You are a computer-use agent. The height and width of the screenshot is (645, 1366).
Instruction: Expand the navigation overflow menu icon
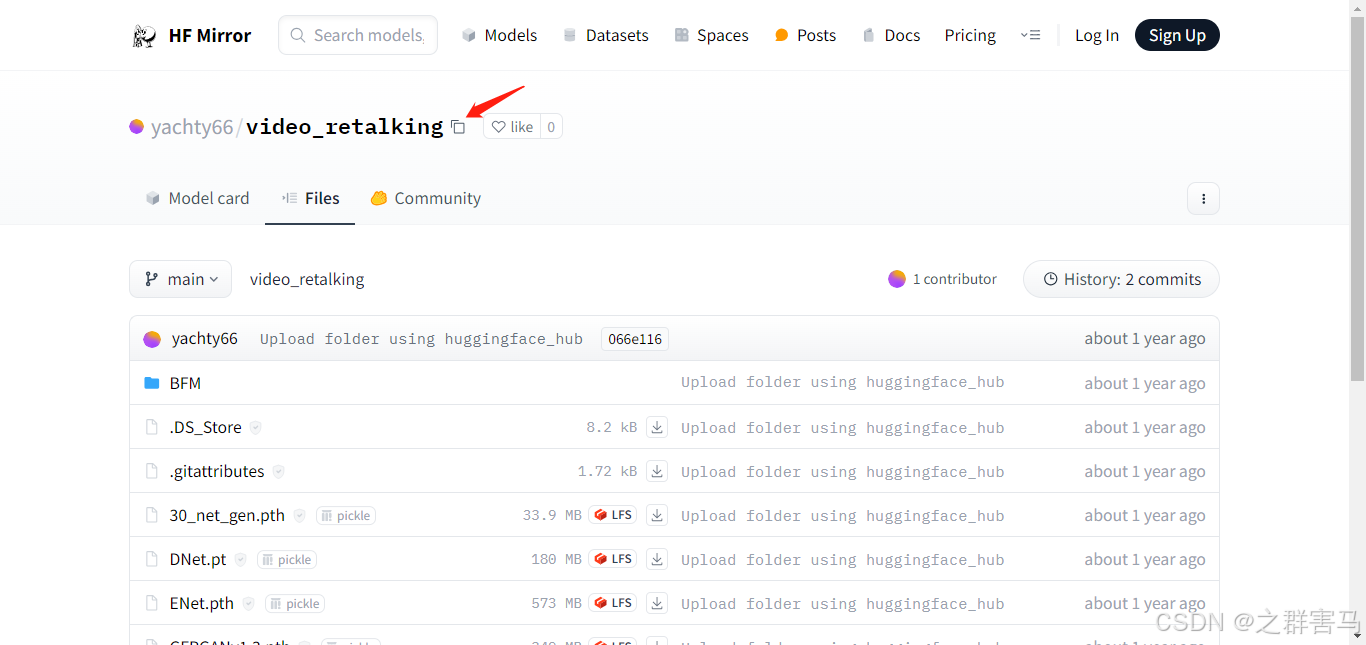1030,35
